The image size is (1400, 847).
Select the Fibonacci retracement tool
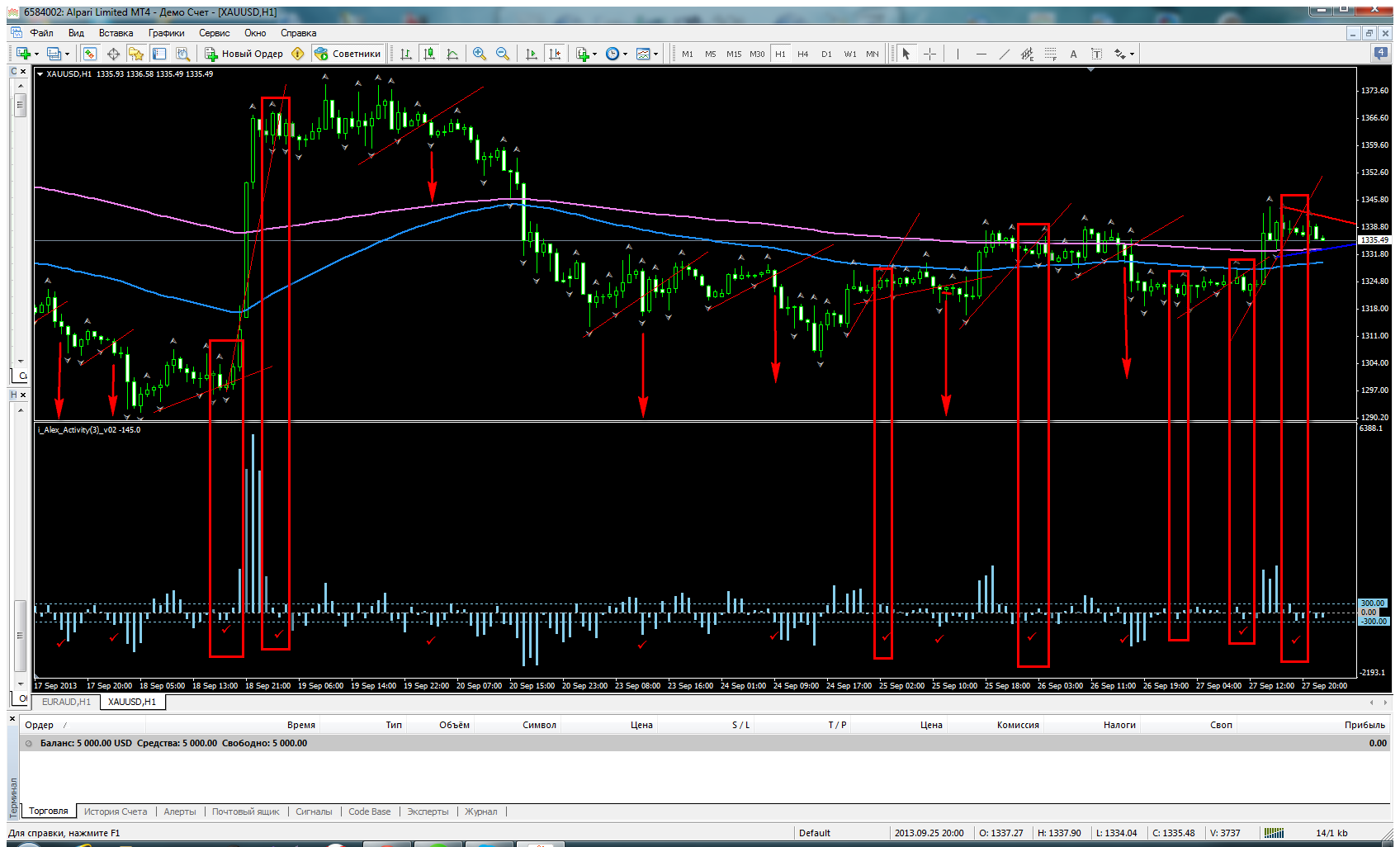(1050, 54)
